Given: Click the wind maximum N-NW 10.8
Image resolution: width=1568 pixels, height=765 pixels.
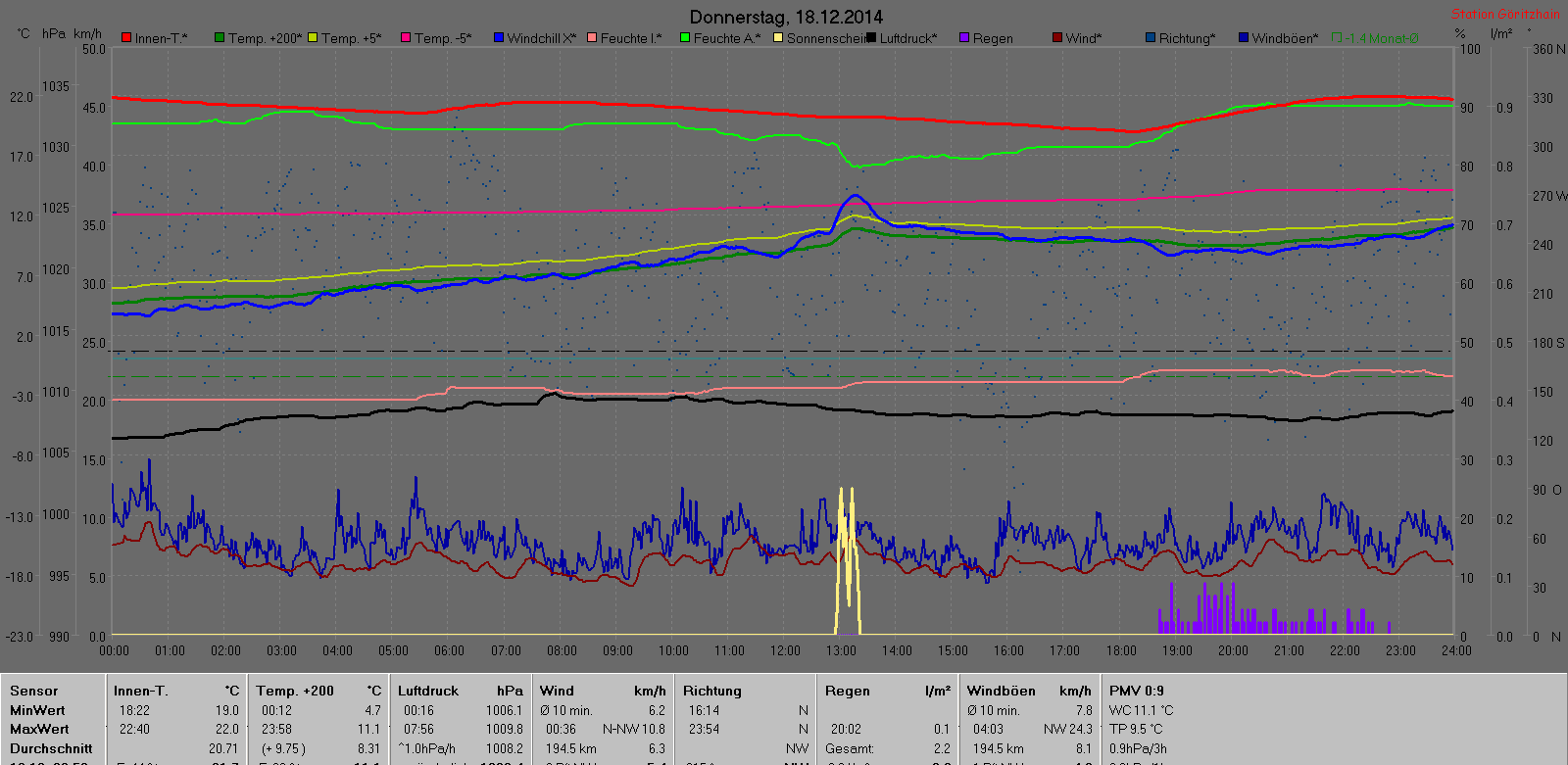Looking at the screenshot, I should (634, 729).
